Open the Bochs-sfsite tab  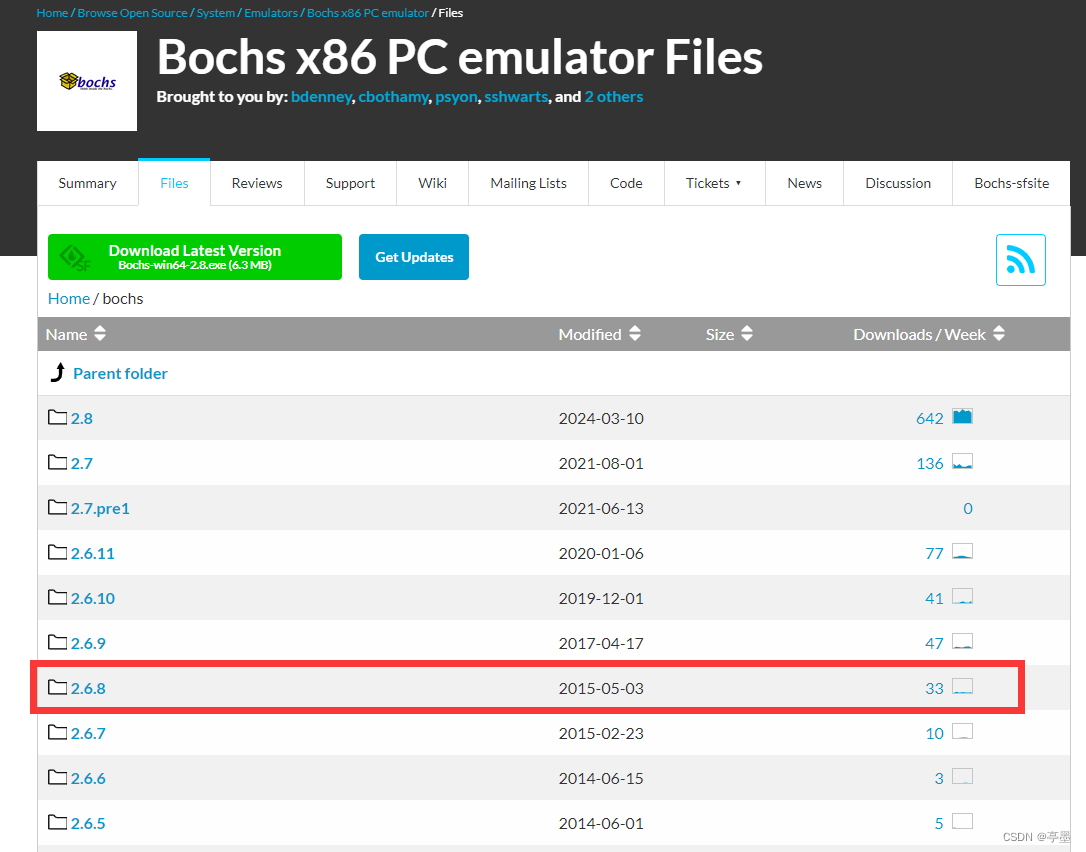(x=1011, y=183)
